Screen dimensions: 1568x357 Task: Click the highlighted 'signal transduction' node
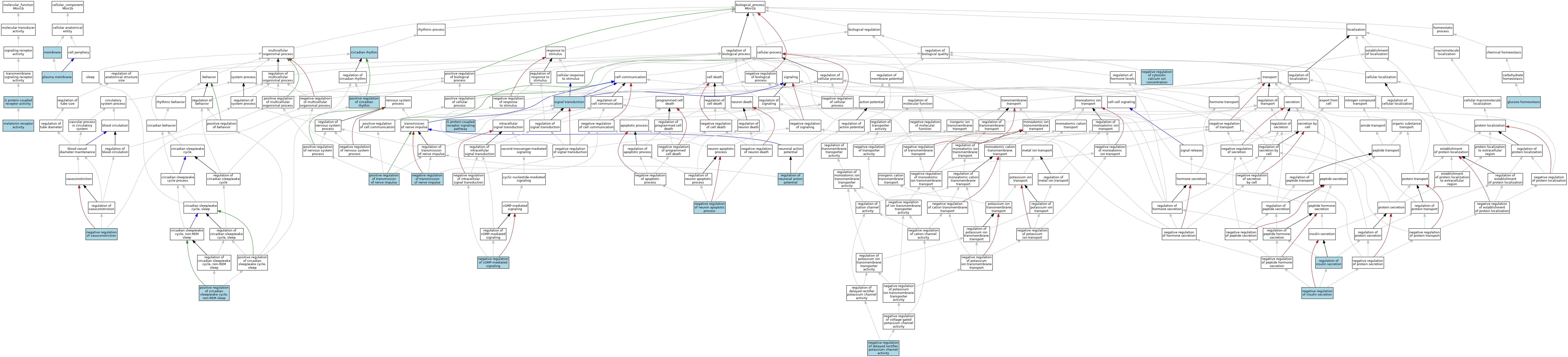tap(569, 102)
